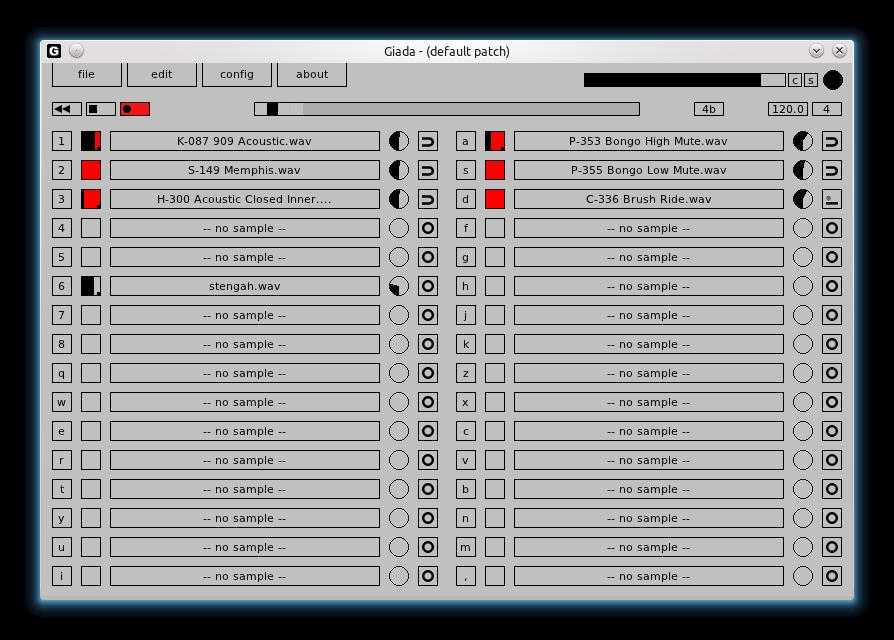894x640 pixels.
Task: Open the file menu
Action: [87, 74]
